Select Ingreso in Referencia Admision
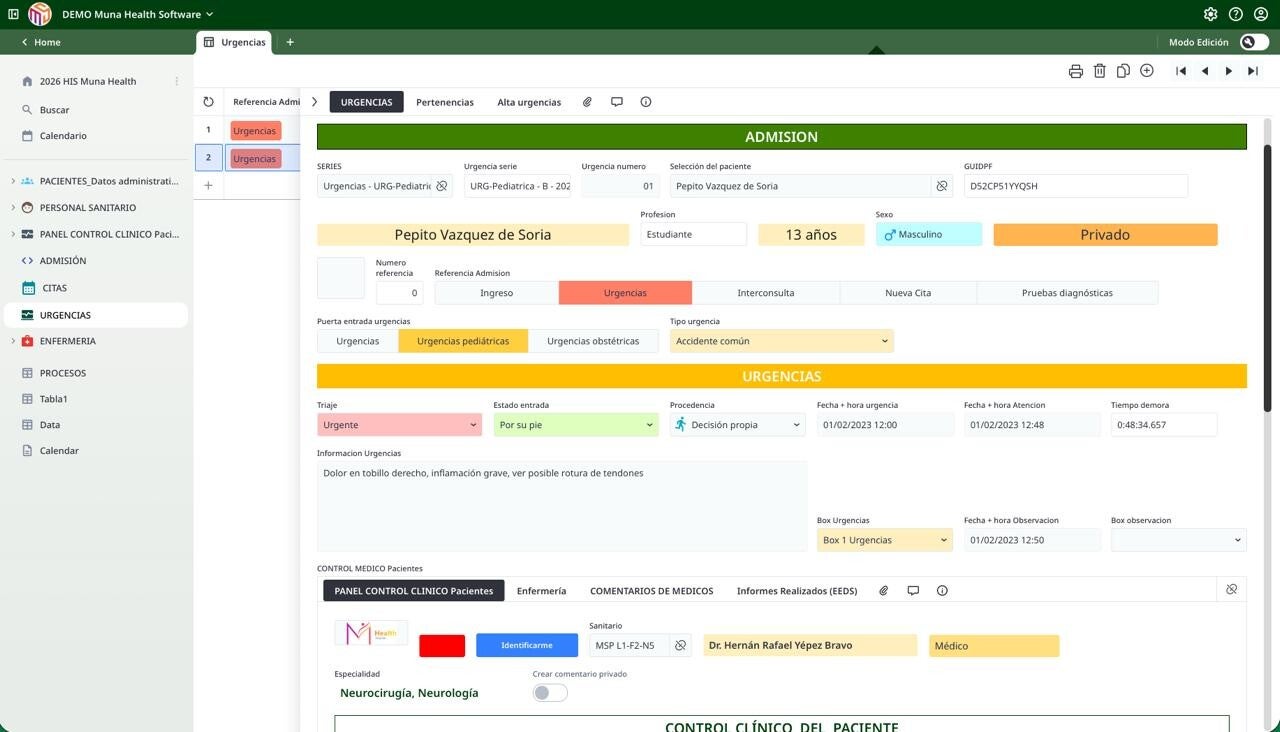Screen dimensions: 1280x732 point(496,293)
